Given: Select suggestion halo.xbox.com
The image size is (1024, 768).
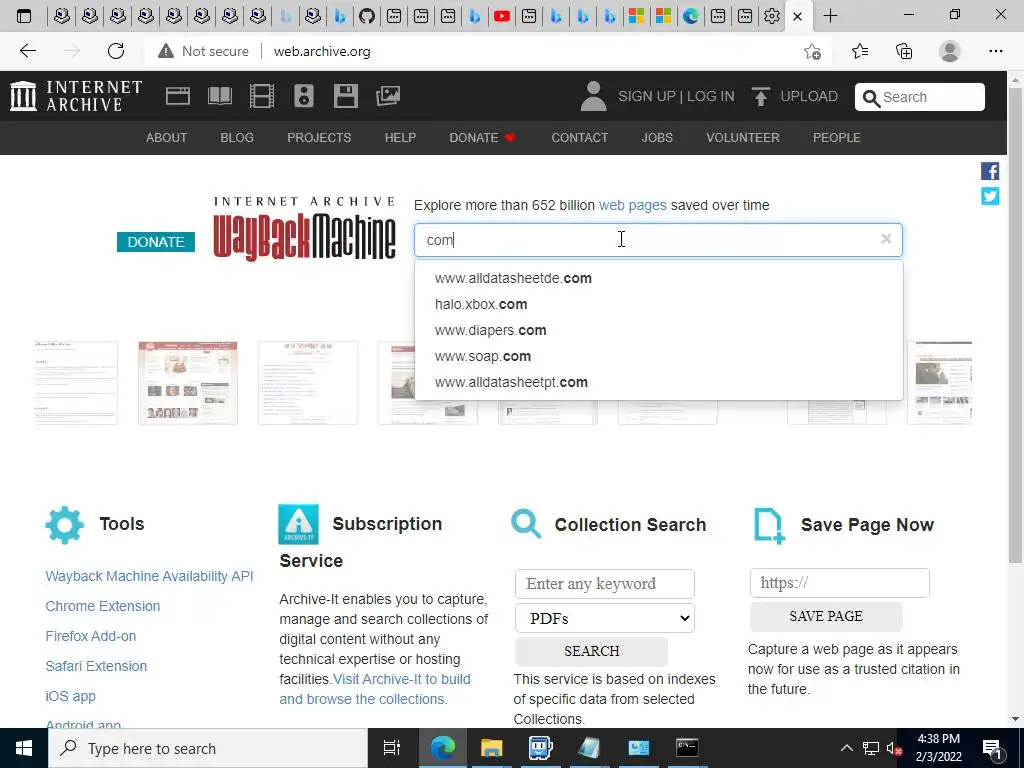Looking at the screenshot, I should tap(659, 304).
